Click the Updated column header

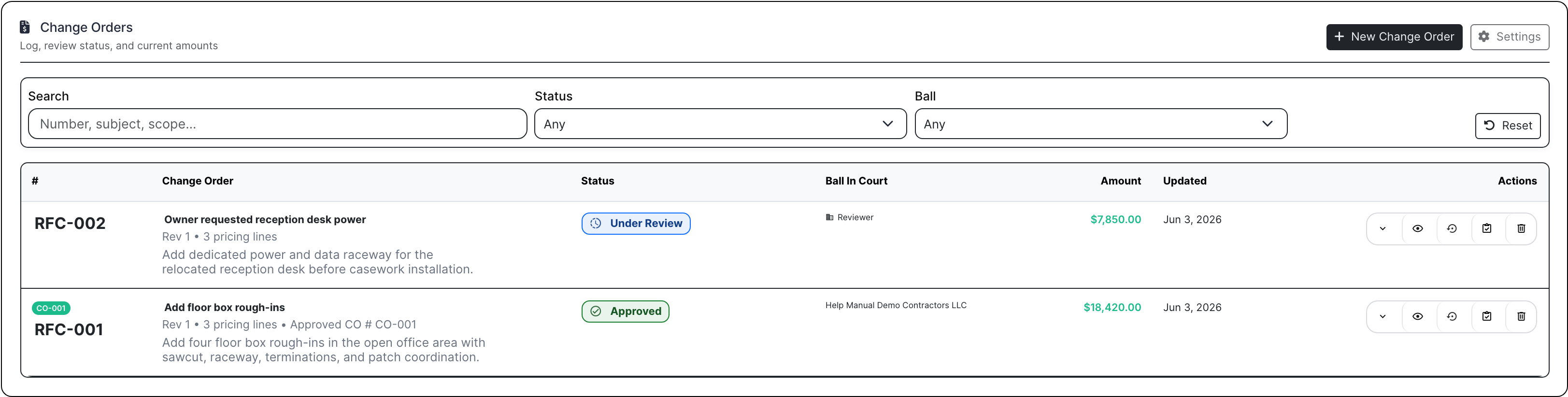[1184, 181]
